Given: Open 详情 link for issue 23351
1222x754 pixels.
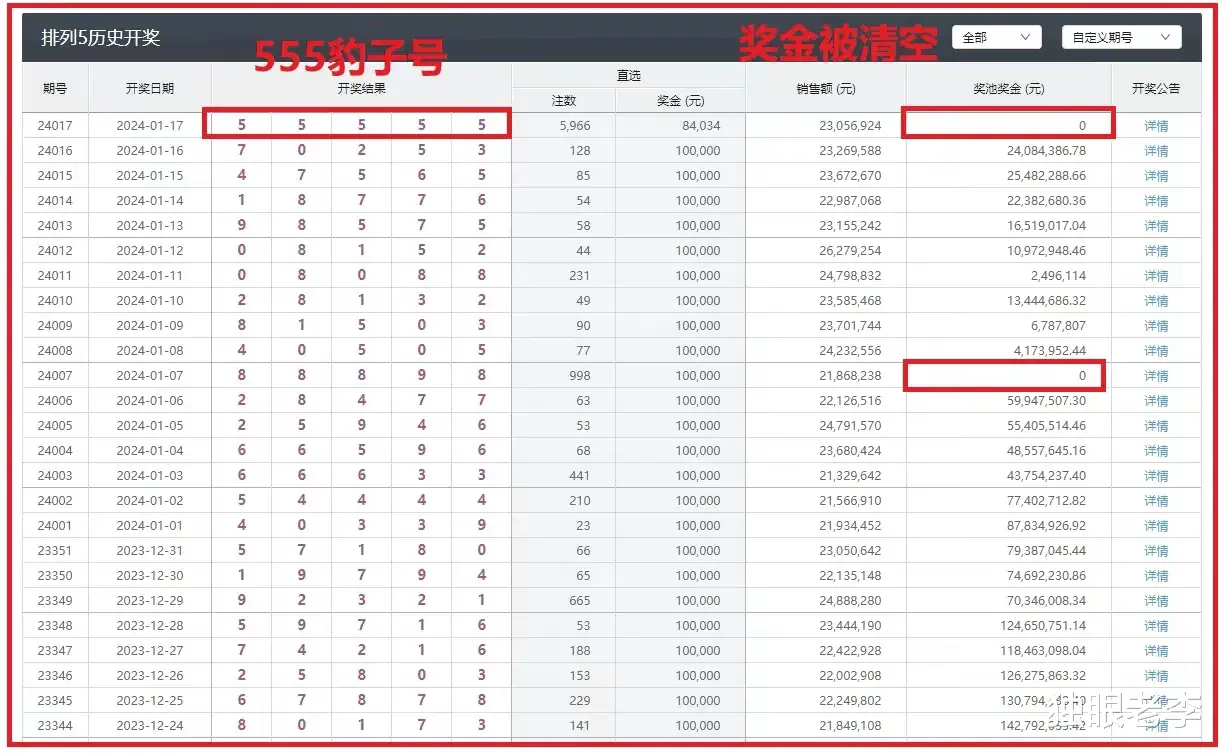Looking at the screenshot, I should (x=1156, y=551).
